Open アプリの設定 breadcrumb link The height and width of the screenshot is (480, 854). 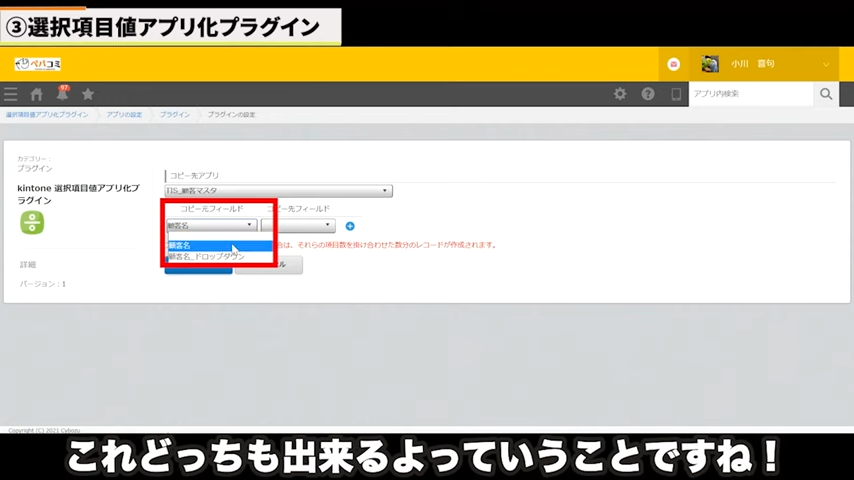pyautogui.click(x=124, y=115)
